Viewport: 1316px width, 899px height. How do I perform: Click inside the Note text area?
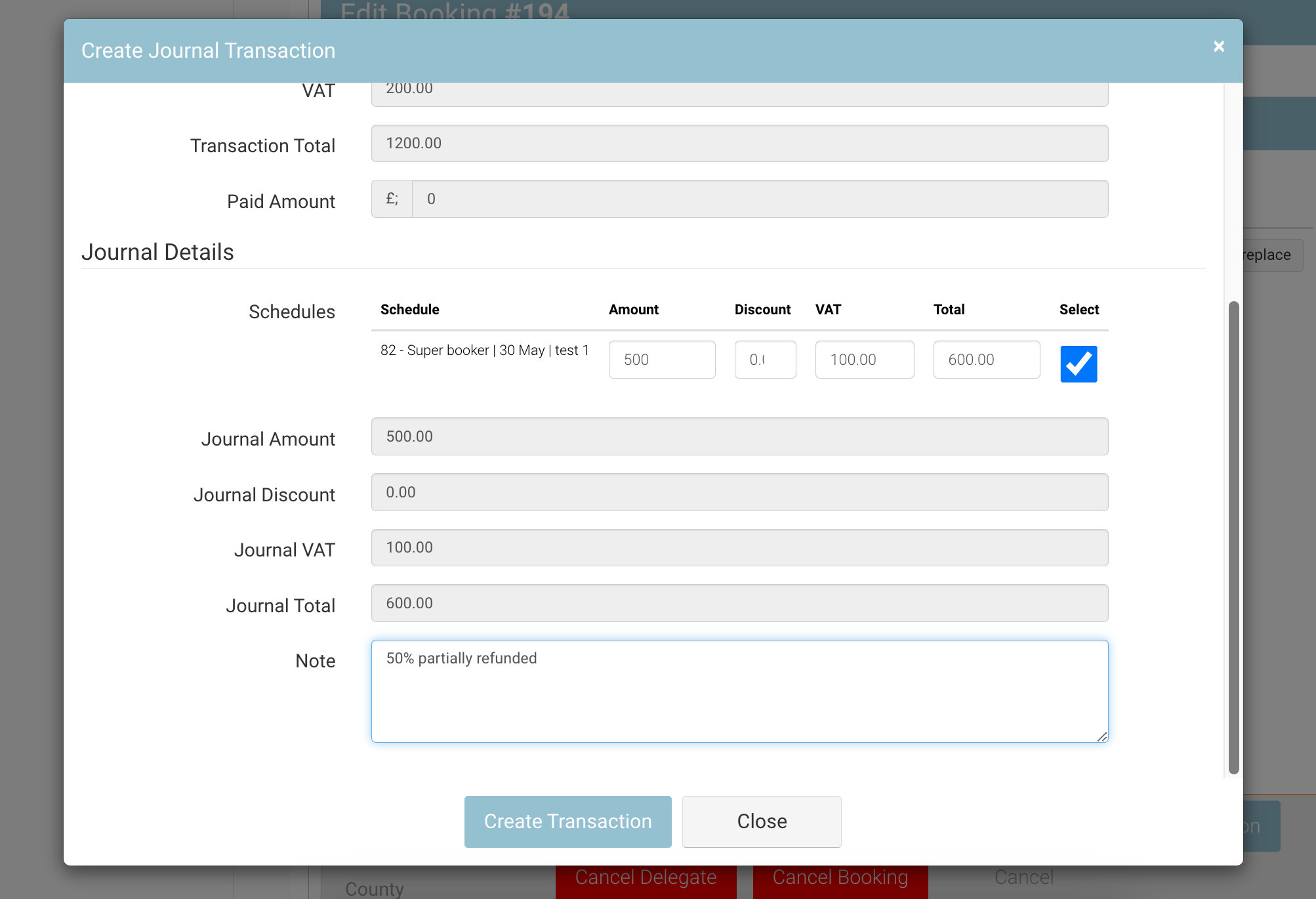point(739,689)
